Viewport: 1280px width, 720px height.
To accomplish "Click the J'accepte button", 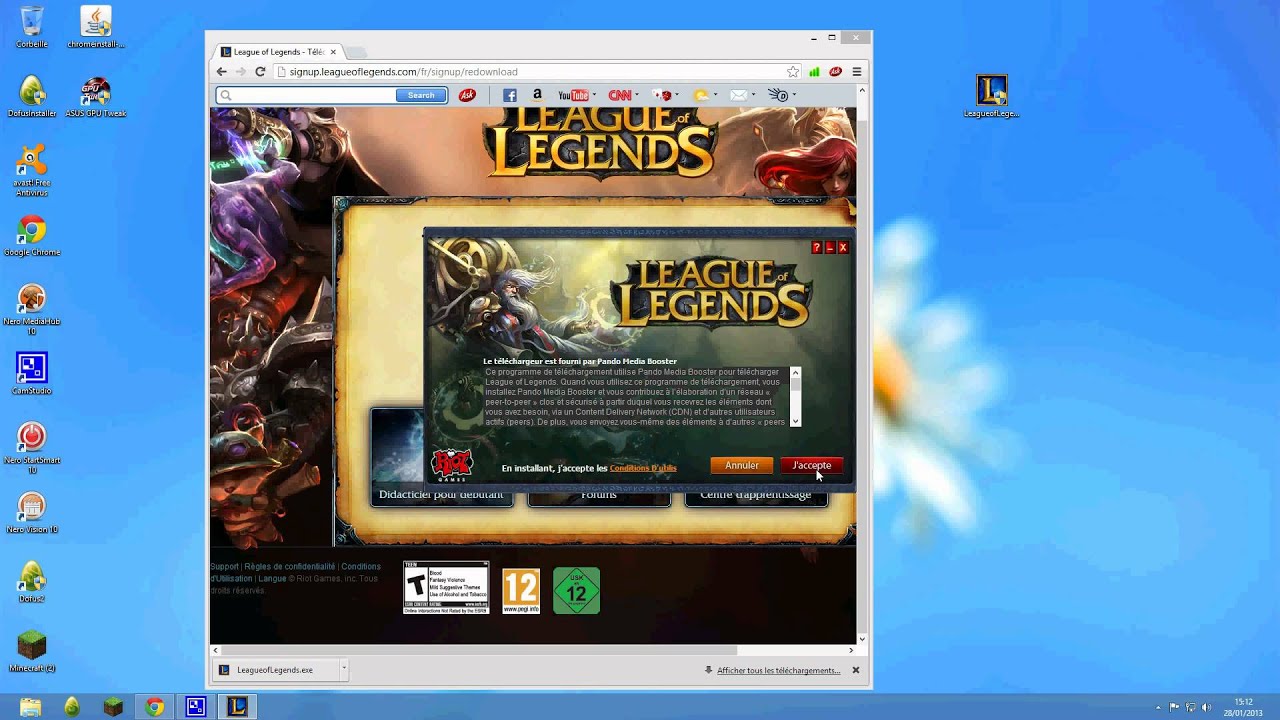I will click(812, 465).
